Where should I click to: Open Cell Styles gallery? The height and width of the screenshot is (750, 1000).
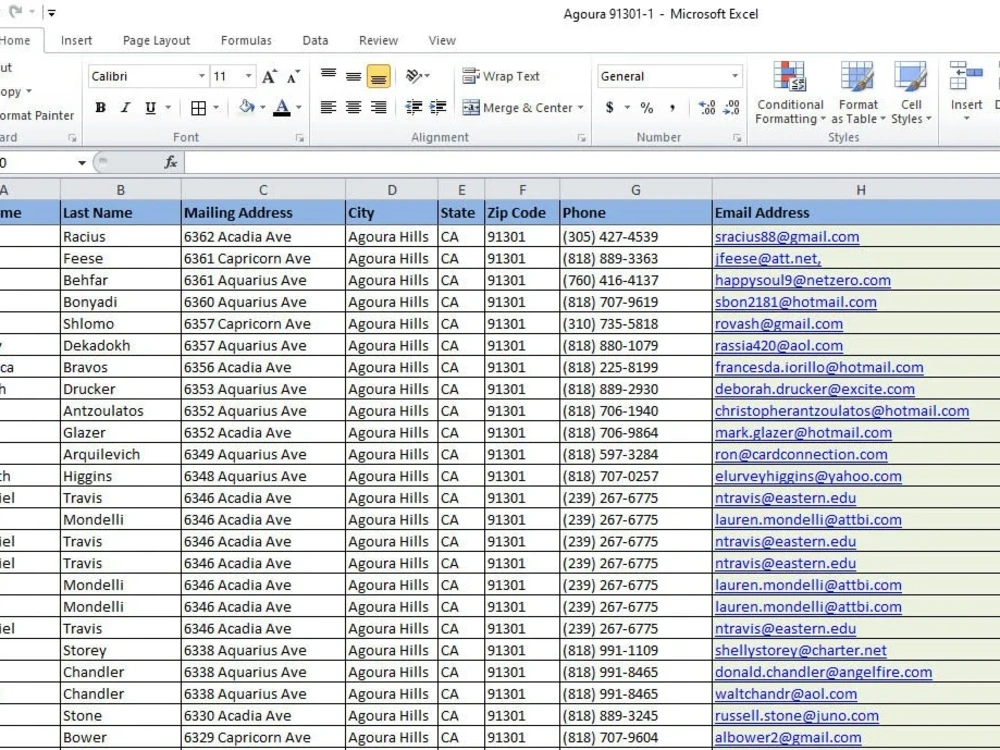tap(911, 94)
